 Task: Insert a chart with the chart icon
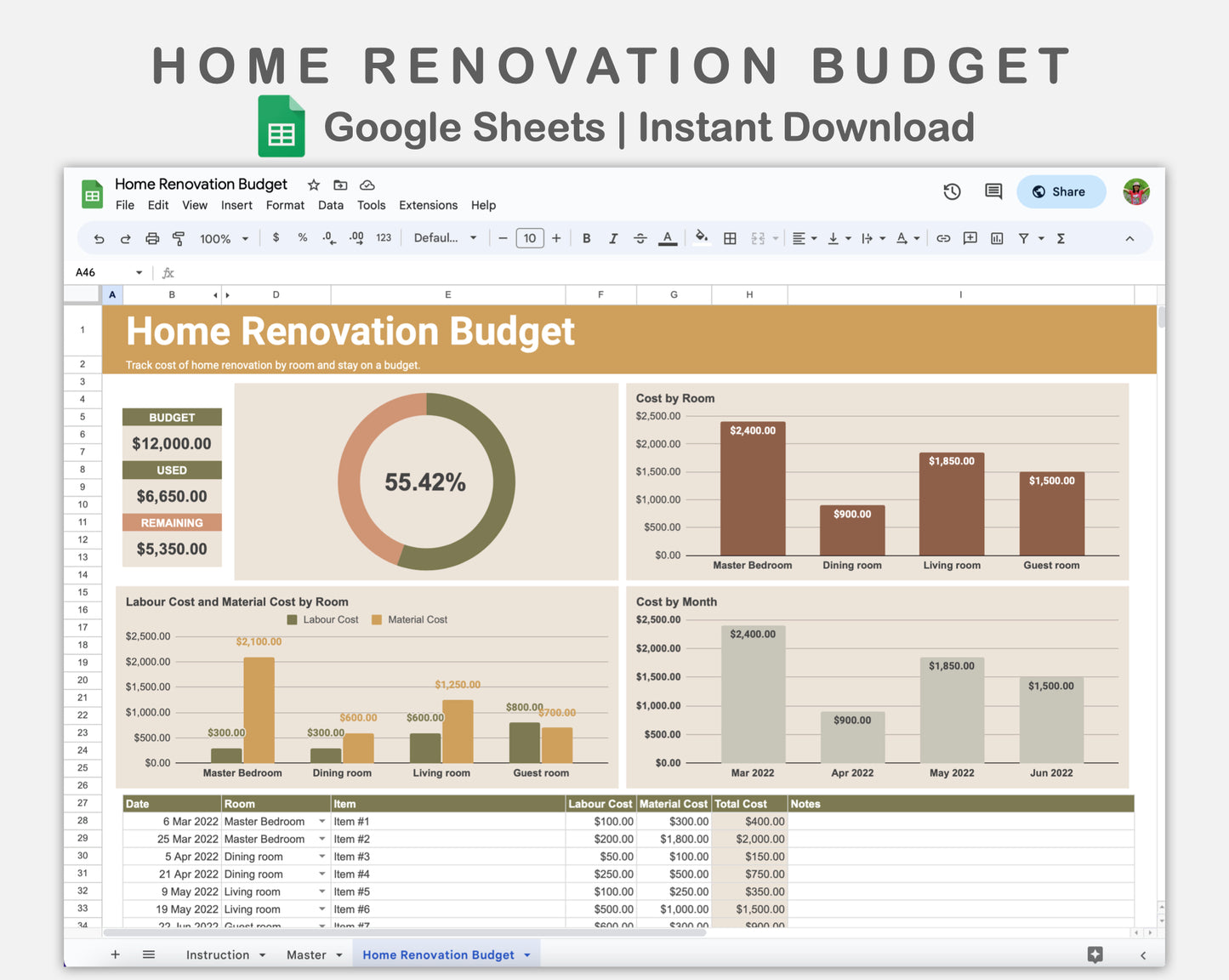point(996,238)
